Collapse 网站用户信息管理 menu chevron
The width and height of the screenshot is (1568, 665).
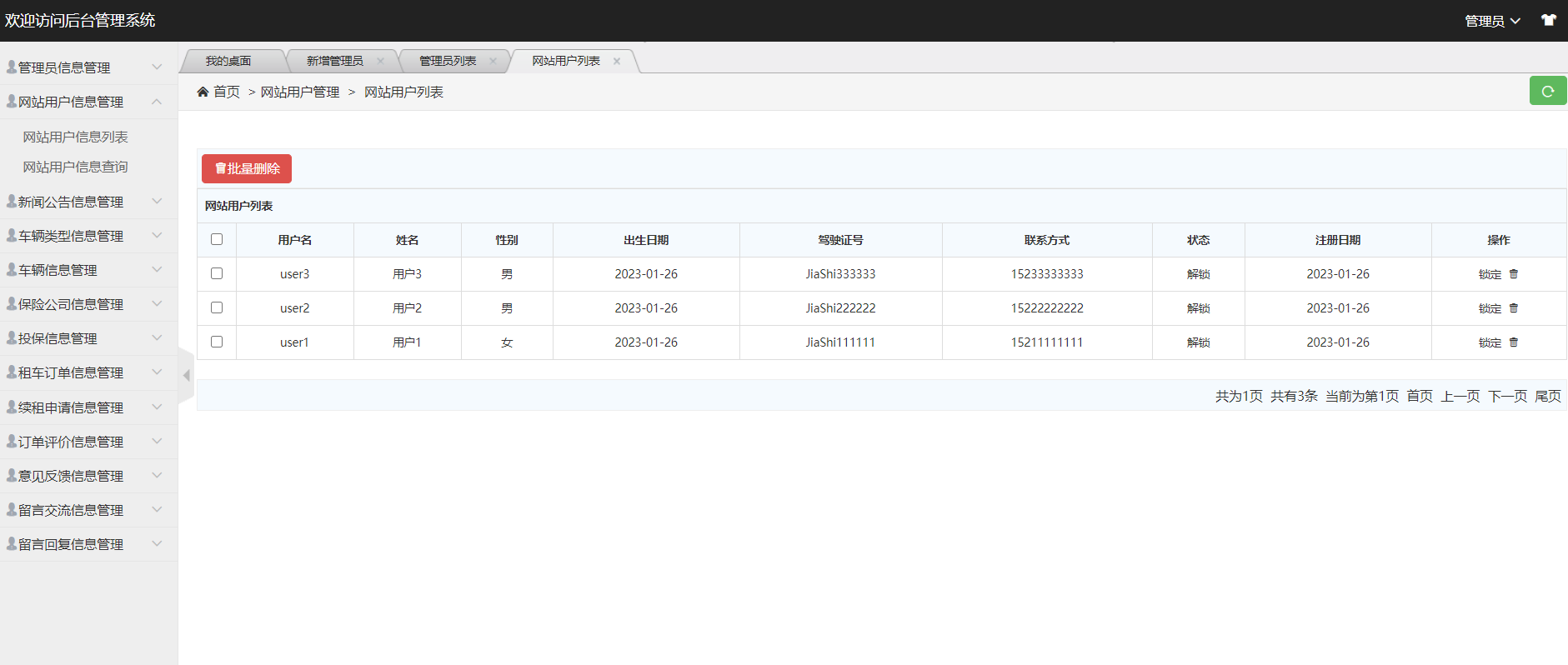point(157,101)
